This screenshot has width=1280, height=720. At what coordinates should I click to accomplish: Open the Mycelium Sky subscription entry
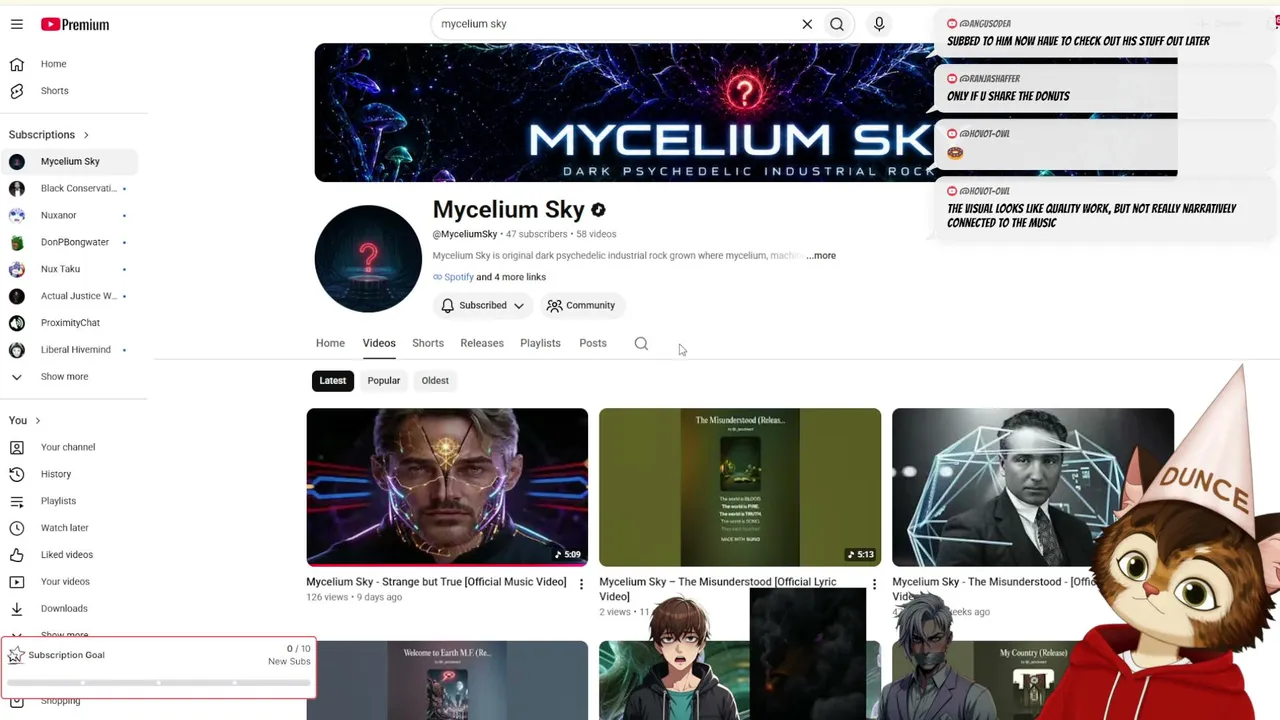(69, 161)
